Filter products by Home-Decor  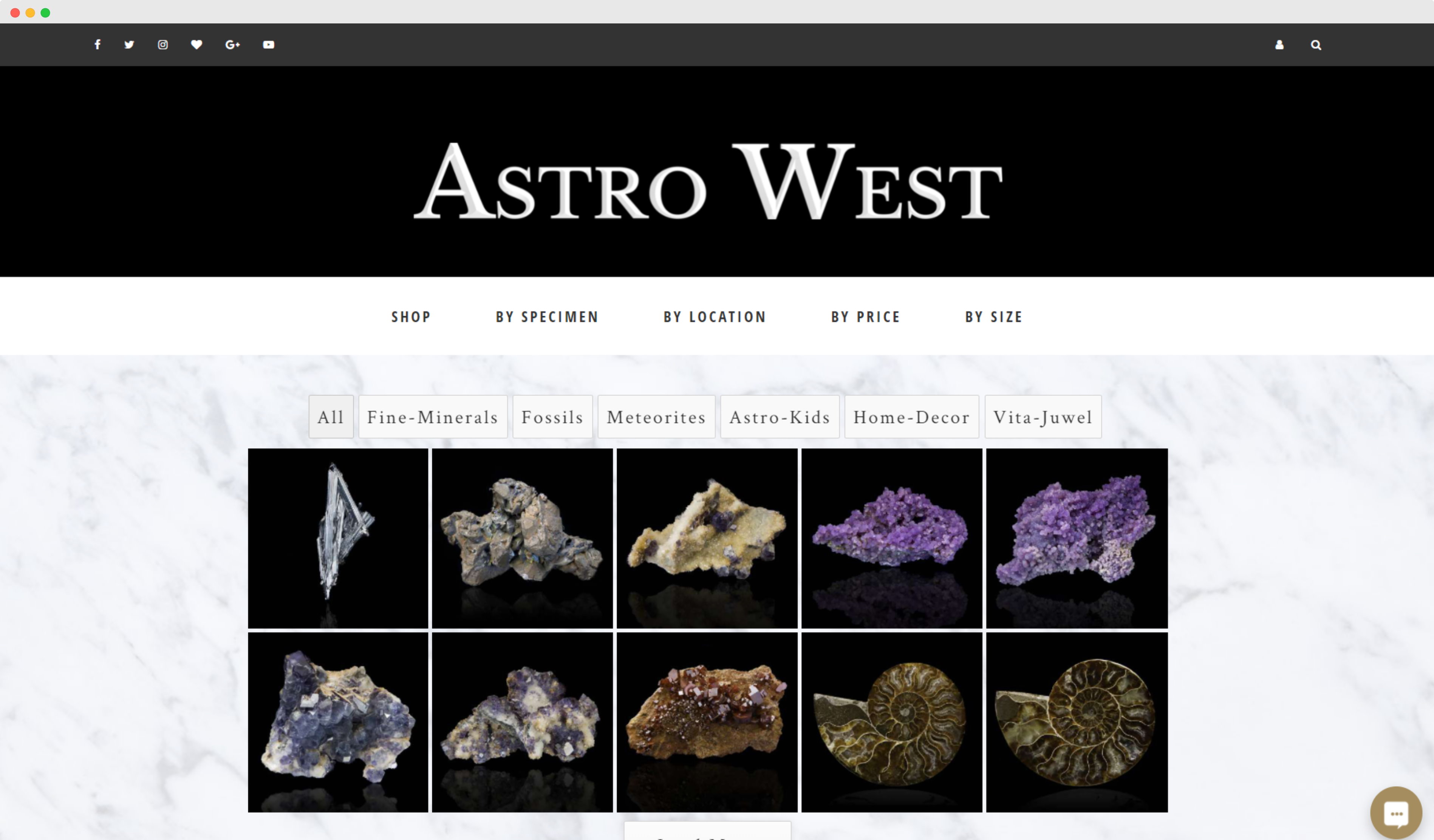[912, 417]
